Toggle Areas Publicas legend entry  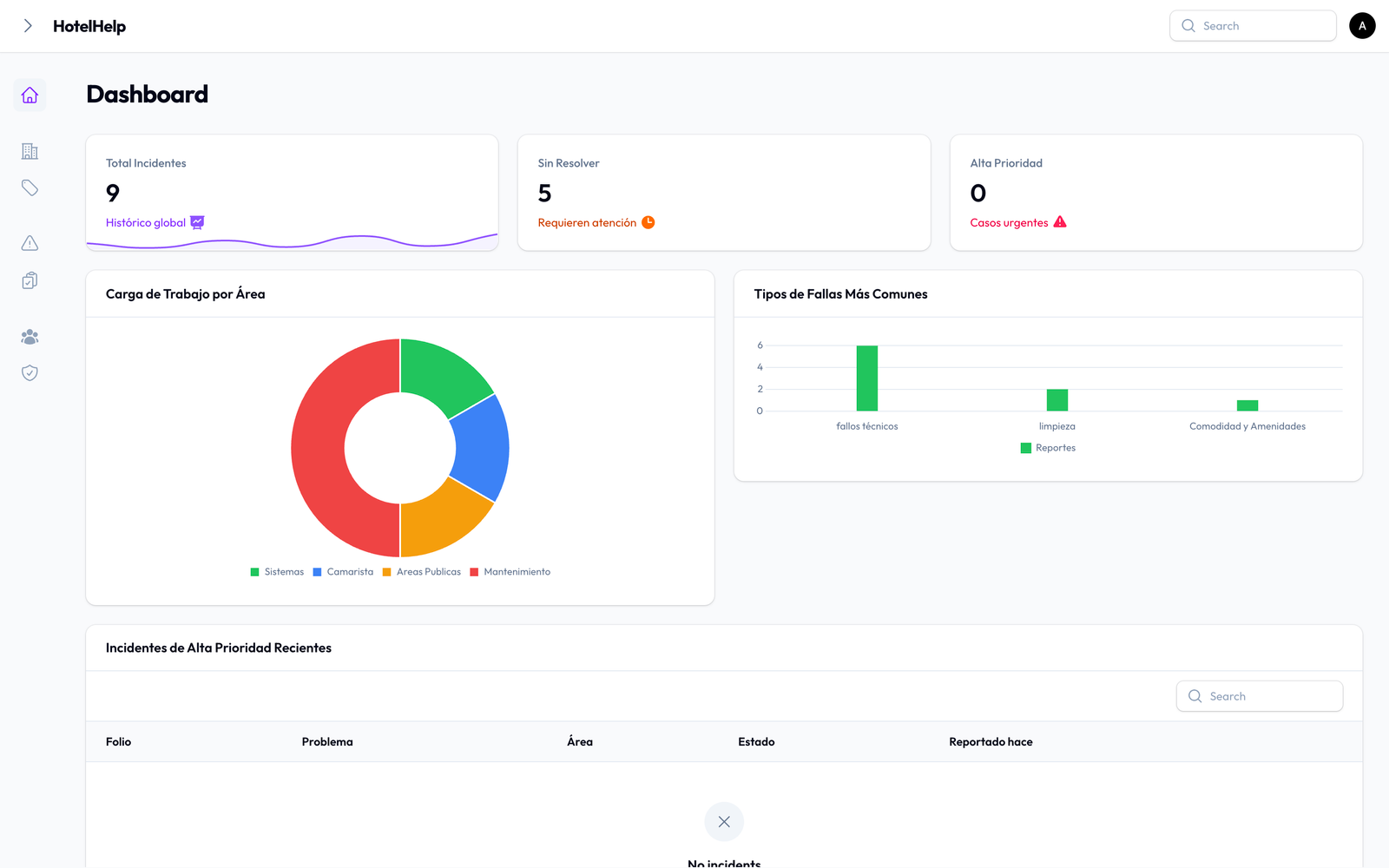pyautogui.click(x=422, y=572)
